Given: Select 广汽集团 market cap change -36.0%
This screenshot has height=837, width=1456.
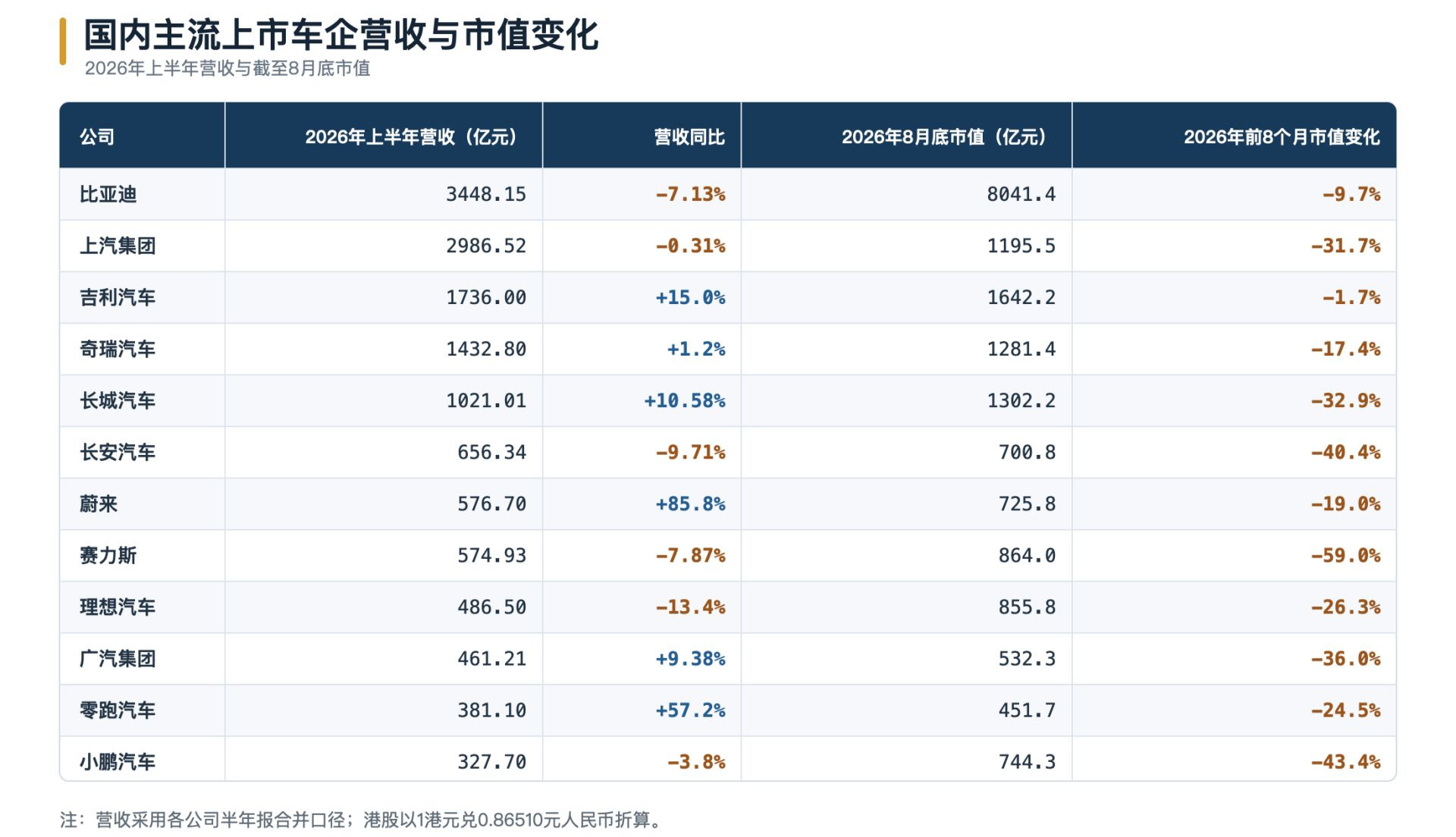Looking at the screenshot, I should pos(1346,658).
